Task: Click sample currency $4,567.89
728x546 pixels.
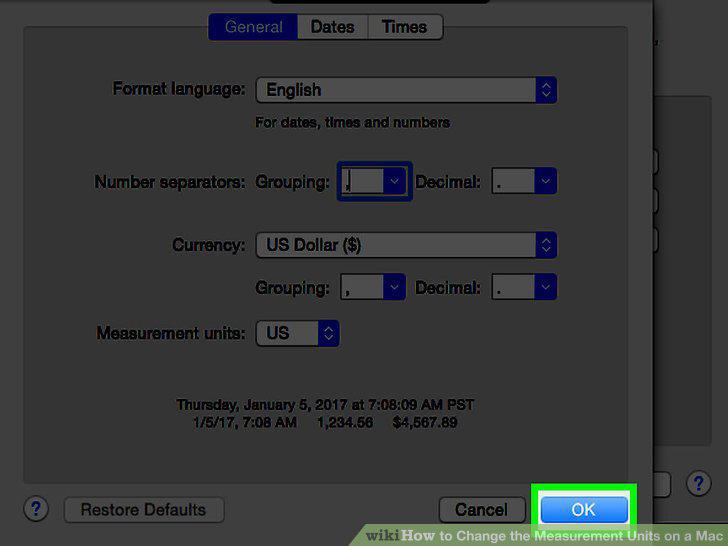Action: (x=425, y=422)
